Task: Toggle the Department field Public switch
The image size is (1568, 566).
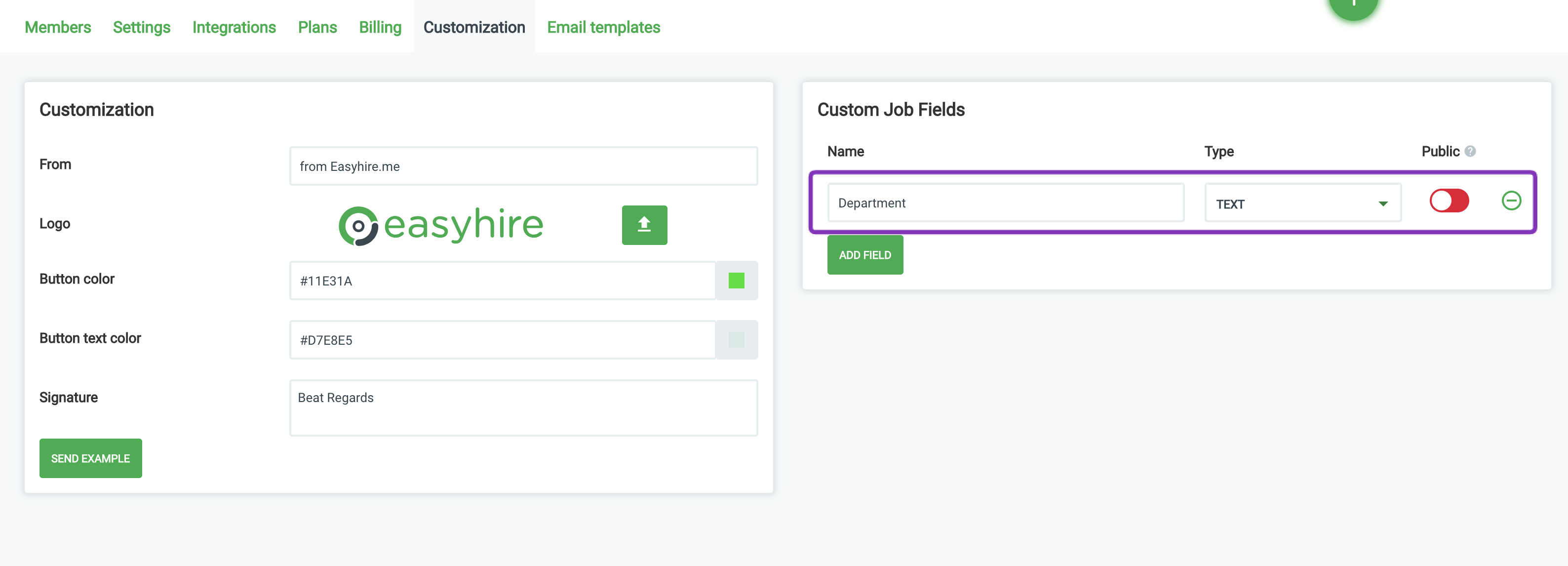Action: click(x=1449, y=201)
